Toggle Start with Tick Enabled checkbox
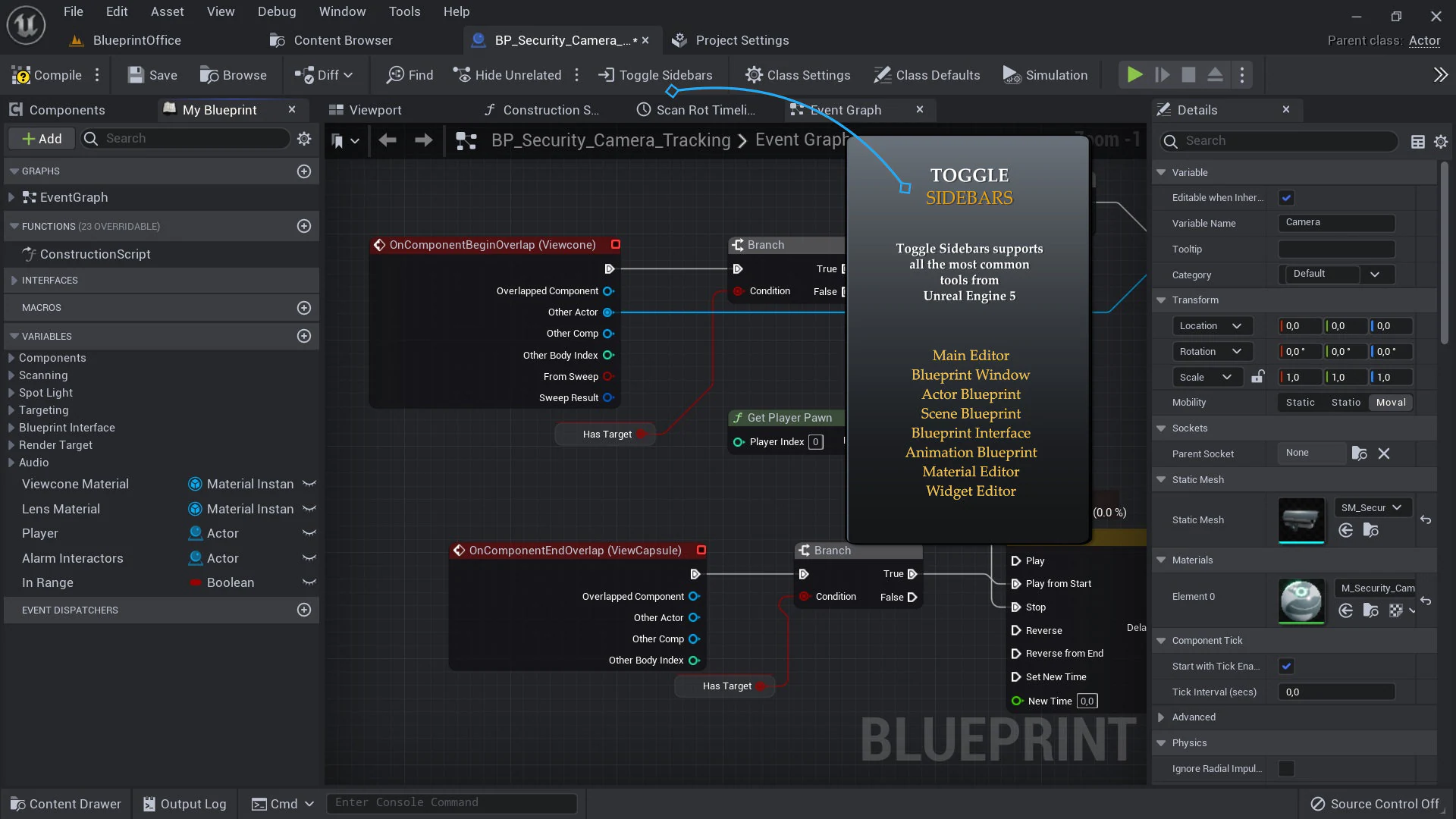Image resolution: width=1456 pixels, height=819 pixels. 1286,667
